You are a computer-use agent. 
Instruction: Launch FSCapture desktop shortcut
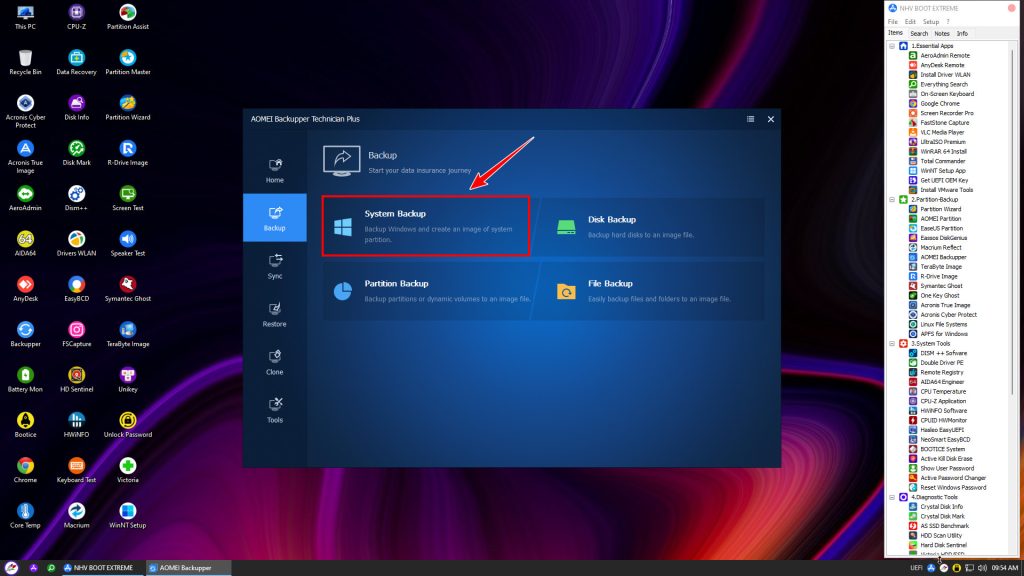click(x=76, y=334)
